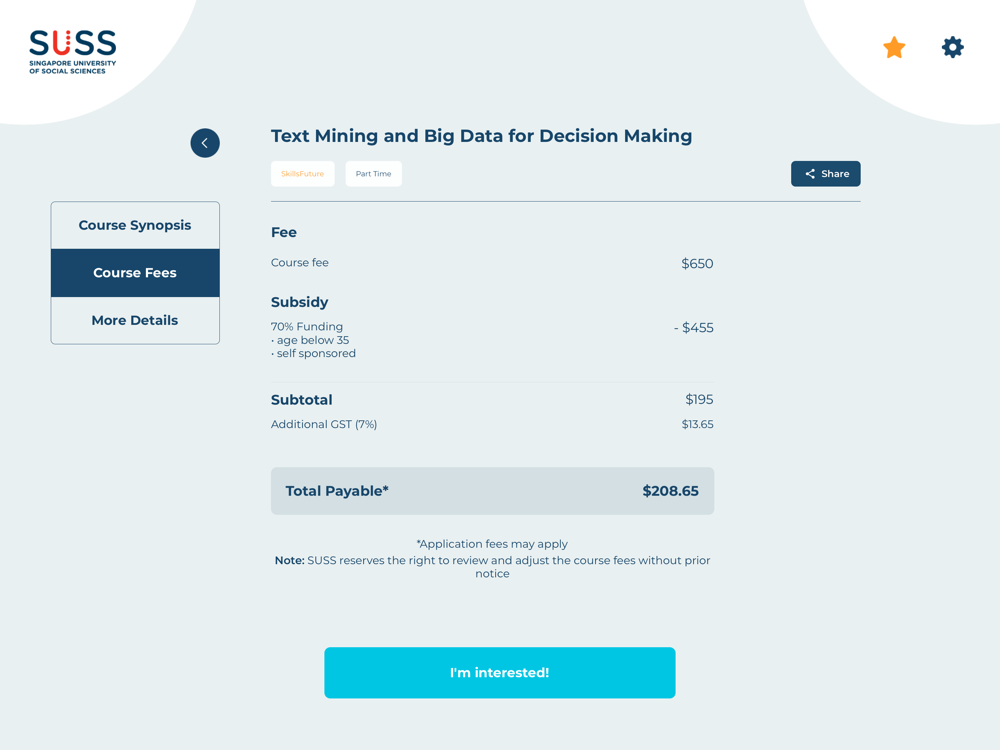Click the $208.65 total amount
Screen dimensions: 1000x750
click(670, 491)
